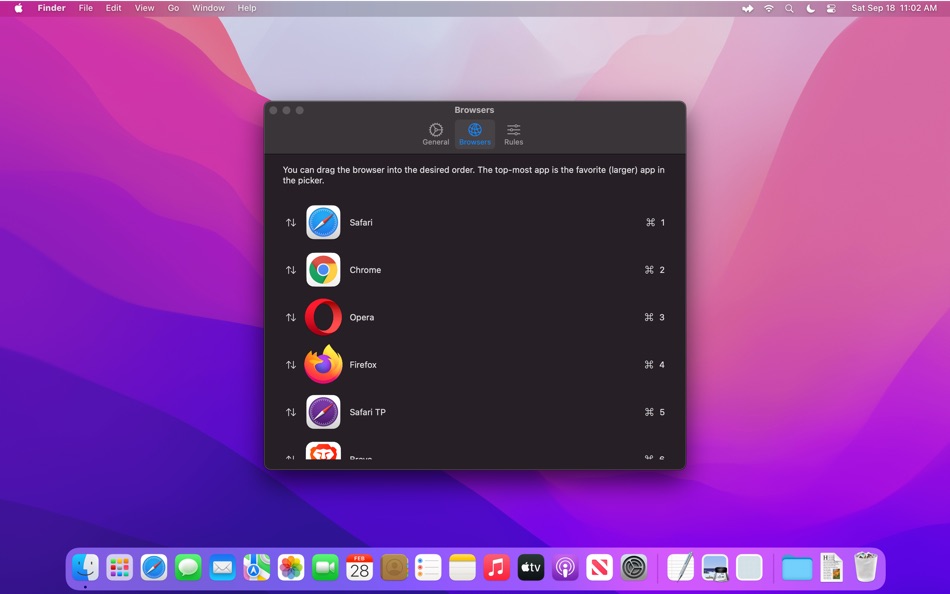The image size is (950, 594).
Task: Click the Safari TP icon in the list
Action: pos(323,412)
